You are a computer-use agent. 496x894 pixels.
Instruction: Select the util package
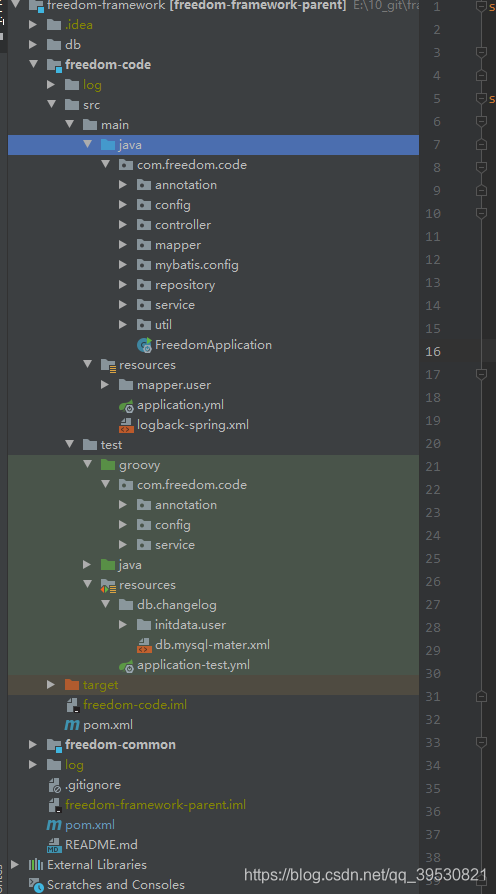[163, 325]
